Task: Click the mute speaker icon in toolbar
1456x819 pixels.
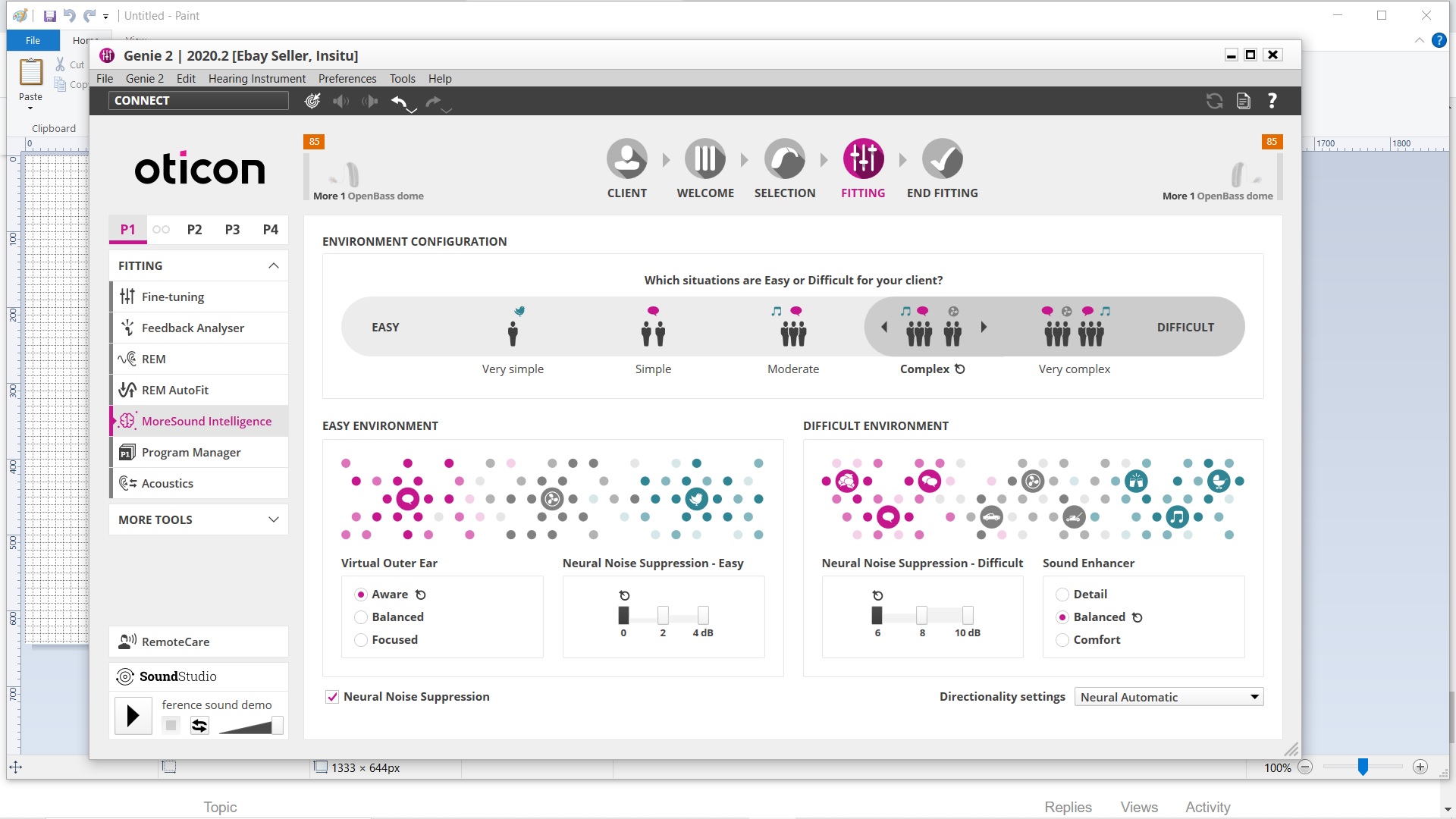Action: coord(341,101)
